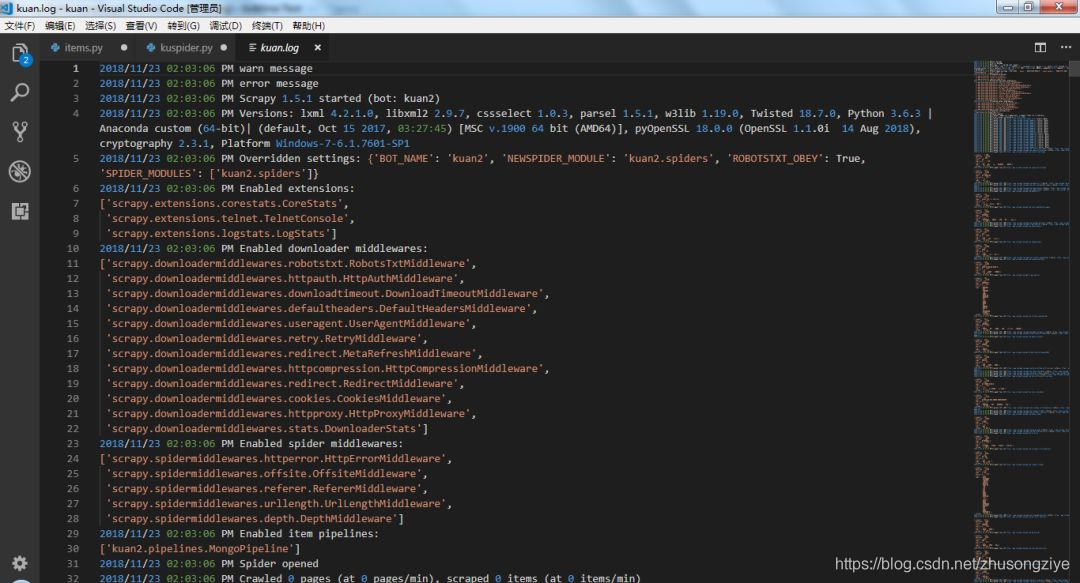The height and width of the screenshot is (583, 1080).
Task: Click 'Enabled item pipelines:' line
Action: 239,533
